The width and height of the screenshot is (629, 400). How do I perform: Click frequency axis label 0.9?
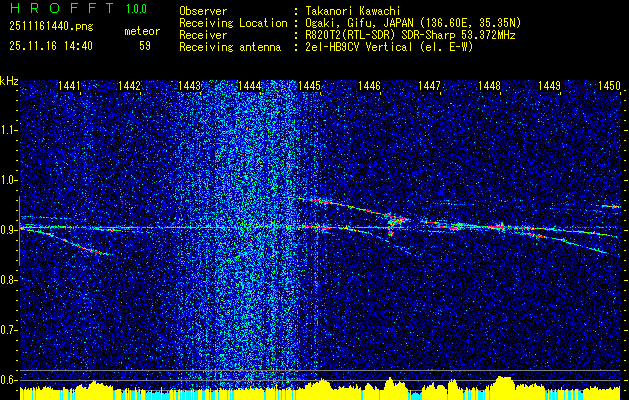click(x=8, y=230)
